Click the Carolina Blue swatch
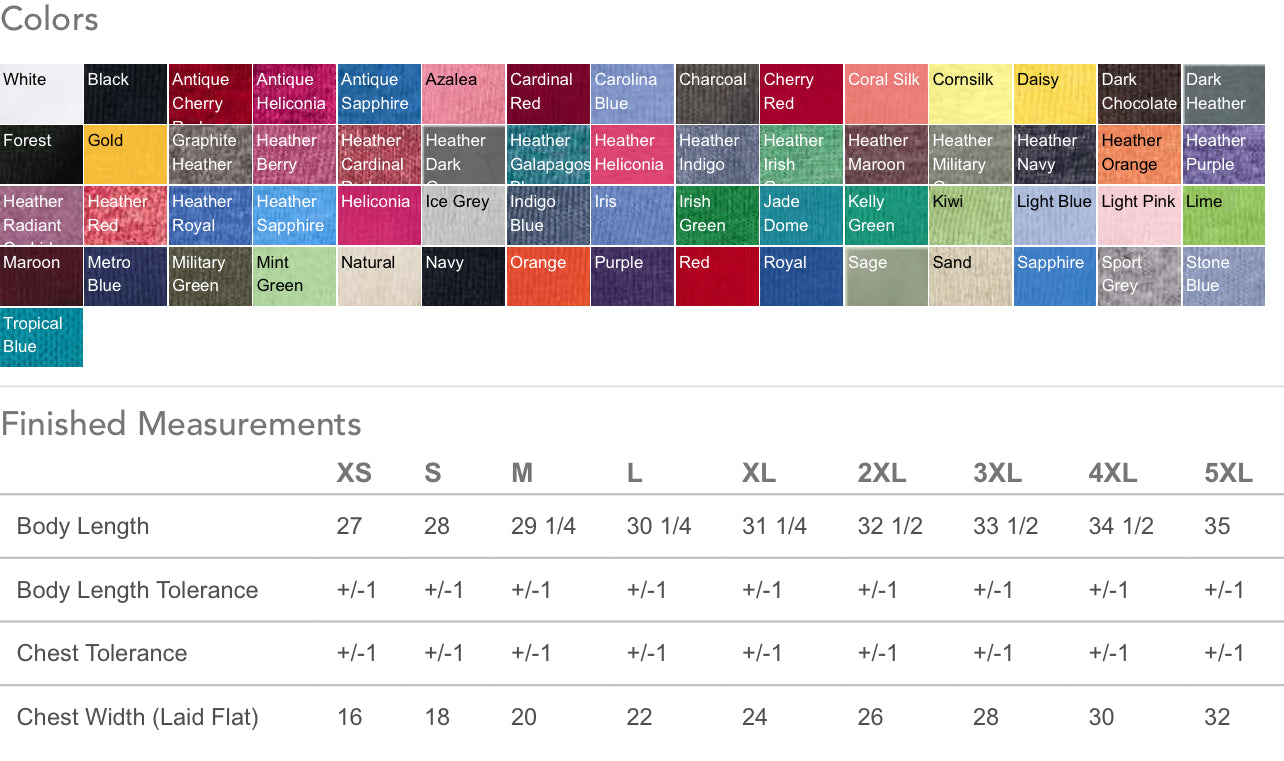Screen dimensions: 1284x761 [x=632, y=94]
